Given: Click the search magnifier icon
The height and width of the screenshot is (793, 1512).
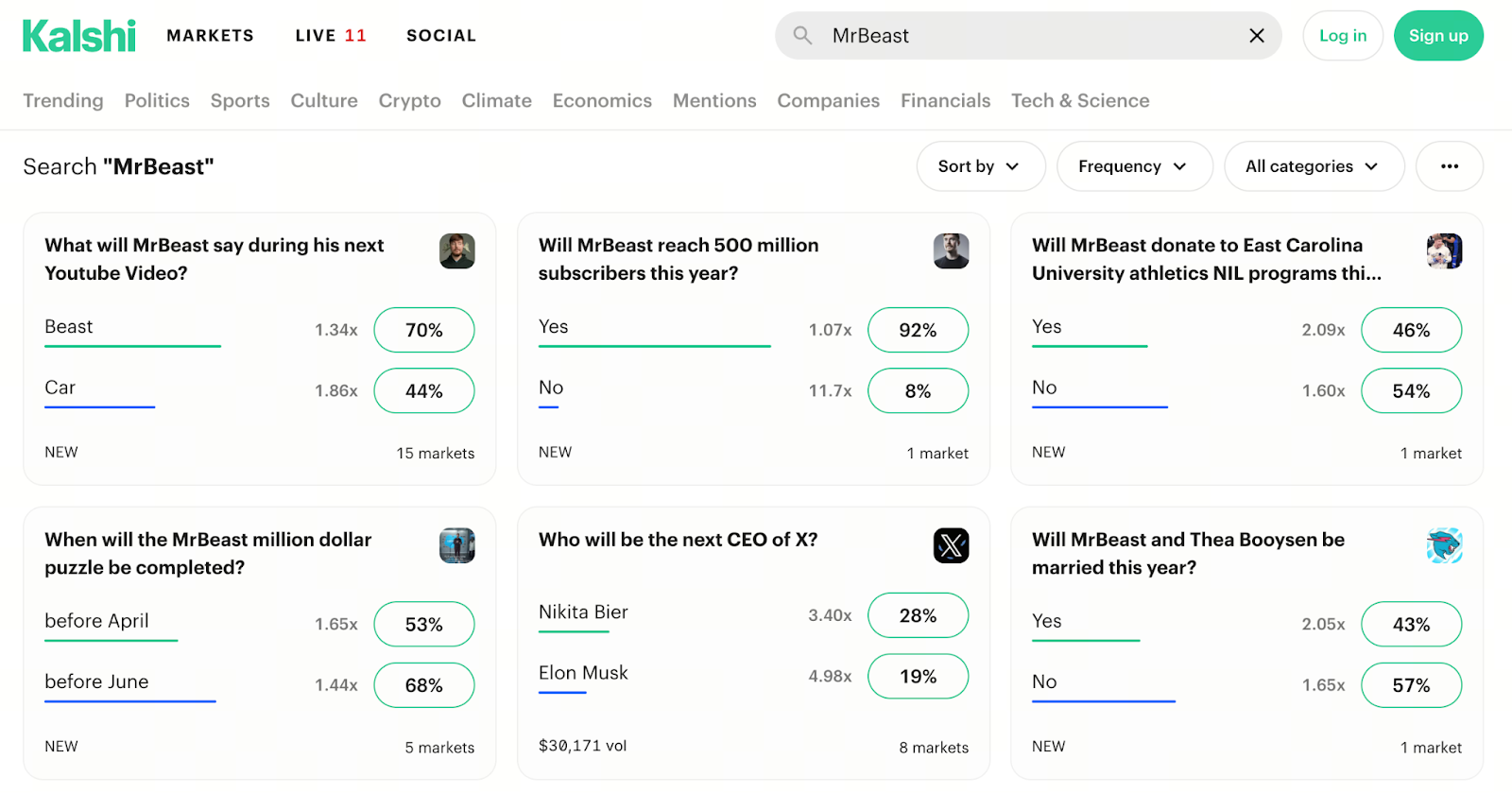Looking at the screenshot, I should 802,36.
